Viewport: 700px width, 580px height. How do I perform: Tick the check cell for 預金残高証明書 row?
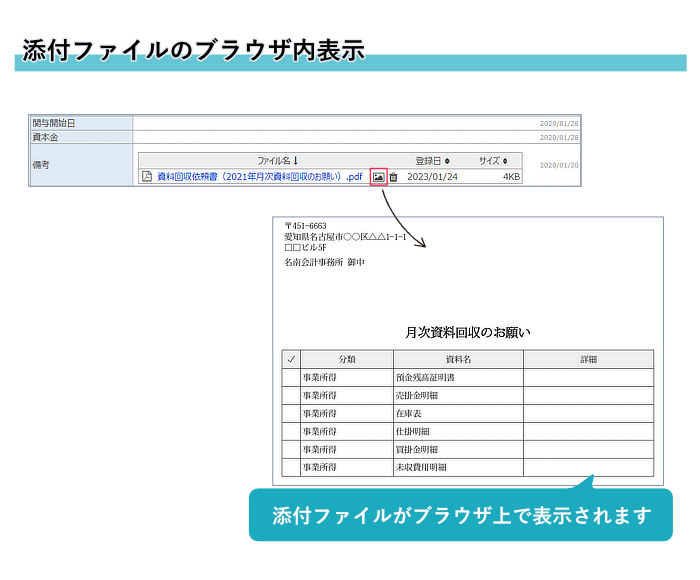tap(291, 378)
